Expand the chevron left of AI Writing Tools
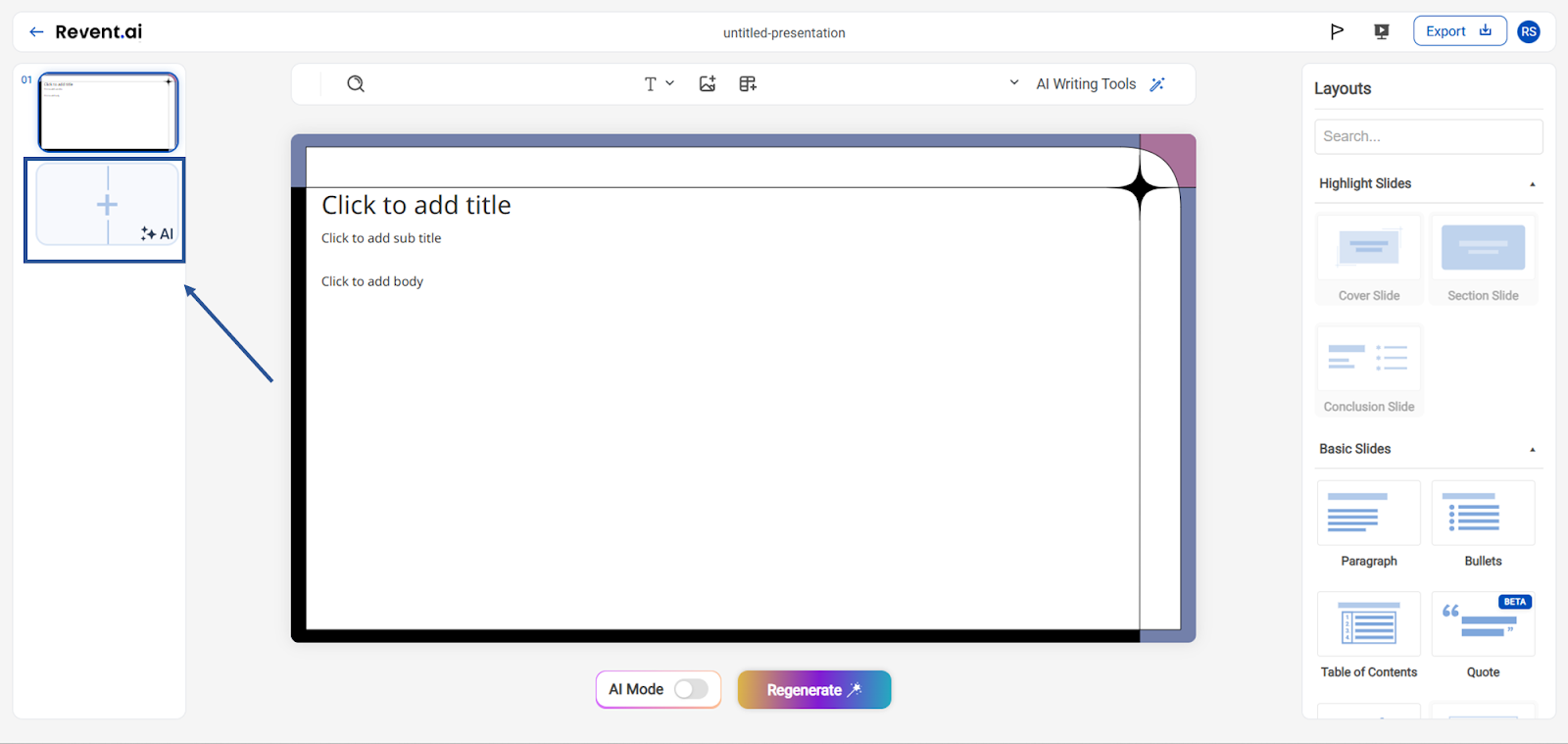The height and width of the screenshot is (744, 1568). 1014,83
